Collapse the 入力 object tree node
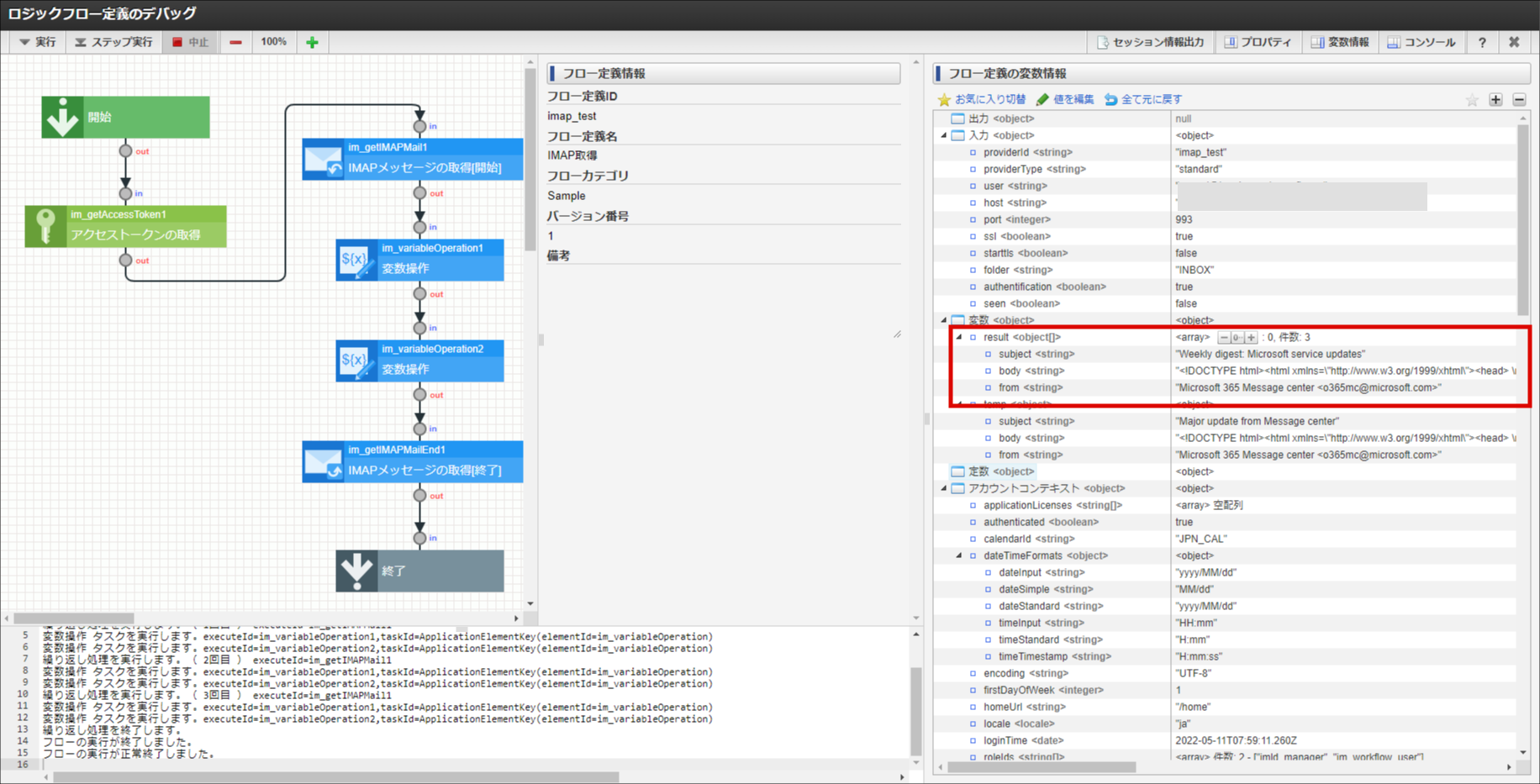Viewport: 1540px width, 784px height. (x=943, y=135)
